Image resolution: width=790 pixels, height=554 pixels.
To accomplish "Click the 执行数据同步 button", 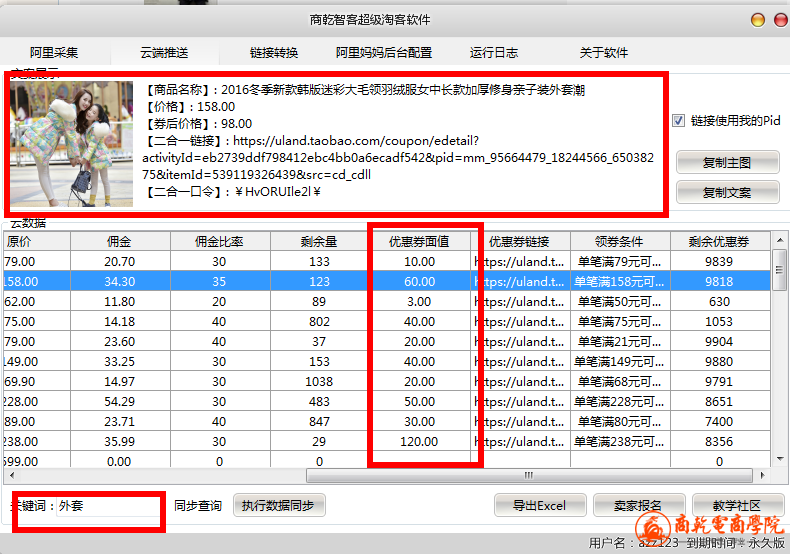I will click(x=279, y=505).
